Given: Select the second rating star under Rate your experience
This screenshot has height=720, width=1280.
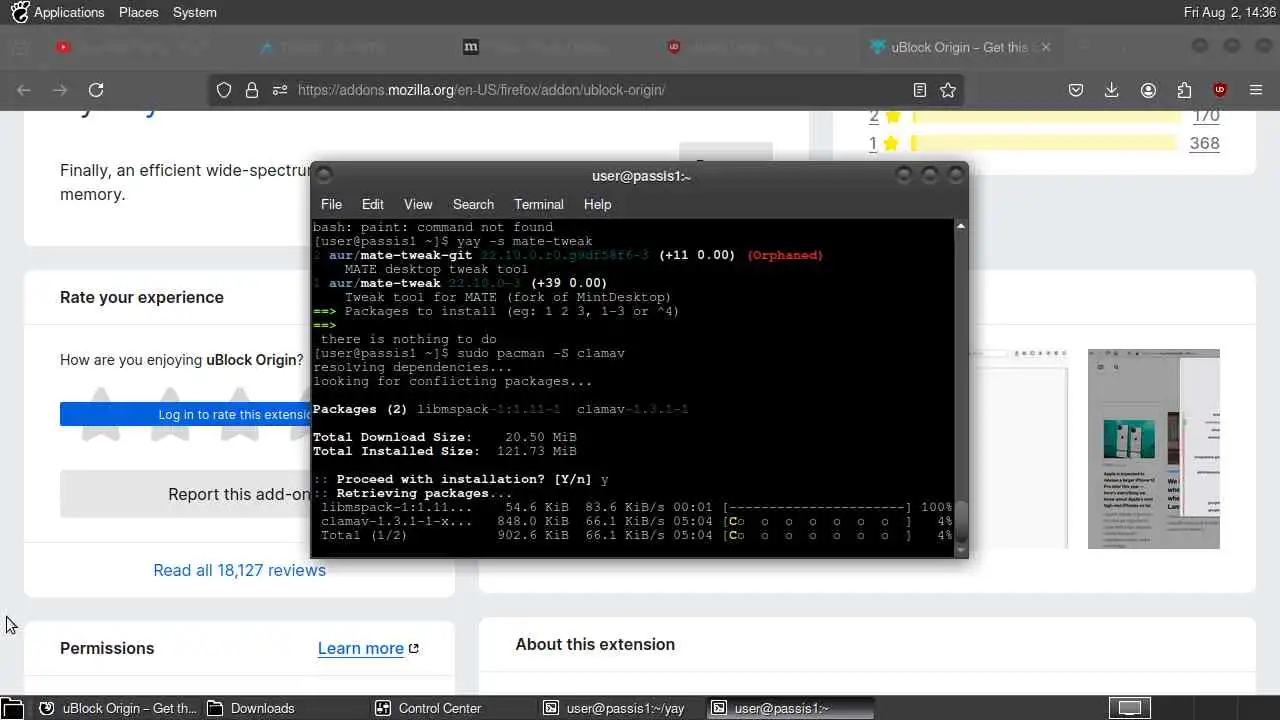Looking at the screenshot, I should tap(170, 414).
